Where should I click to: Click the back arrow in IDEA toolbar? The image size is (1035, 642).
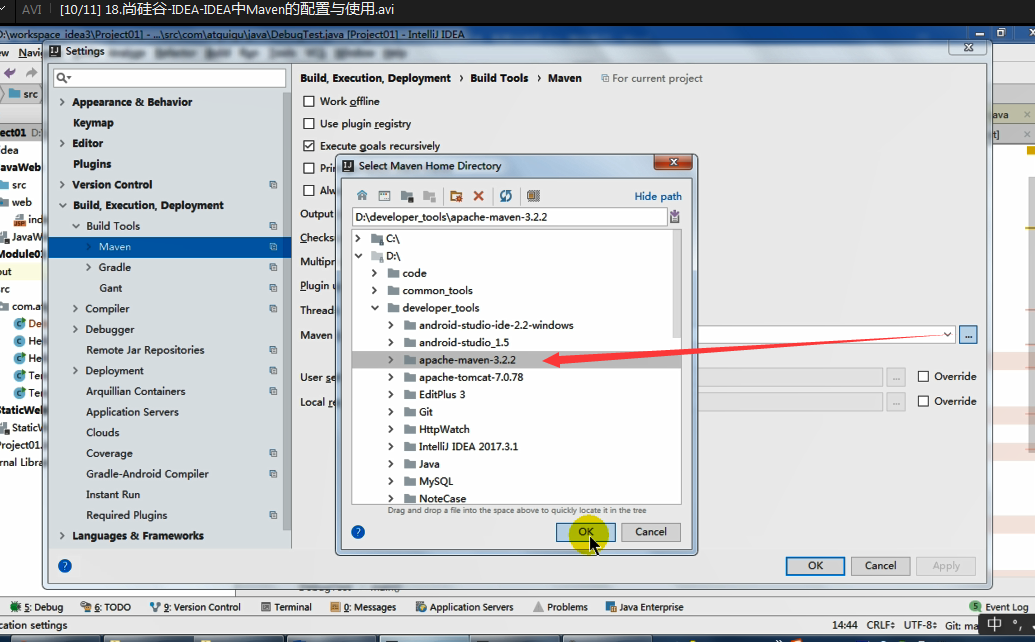[x=10, y=73]
